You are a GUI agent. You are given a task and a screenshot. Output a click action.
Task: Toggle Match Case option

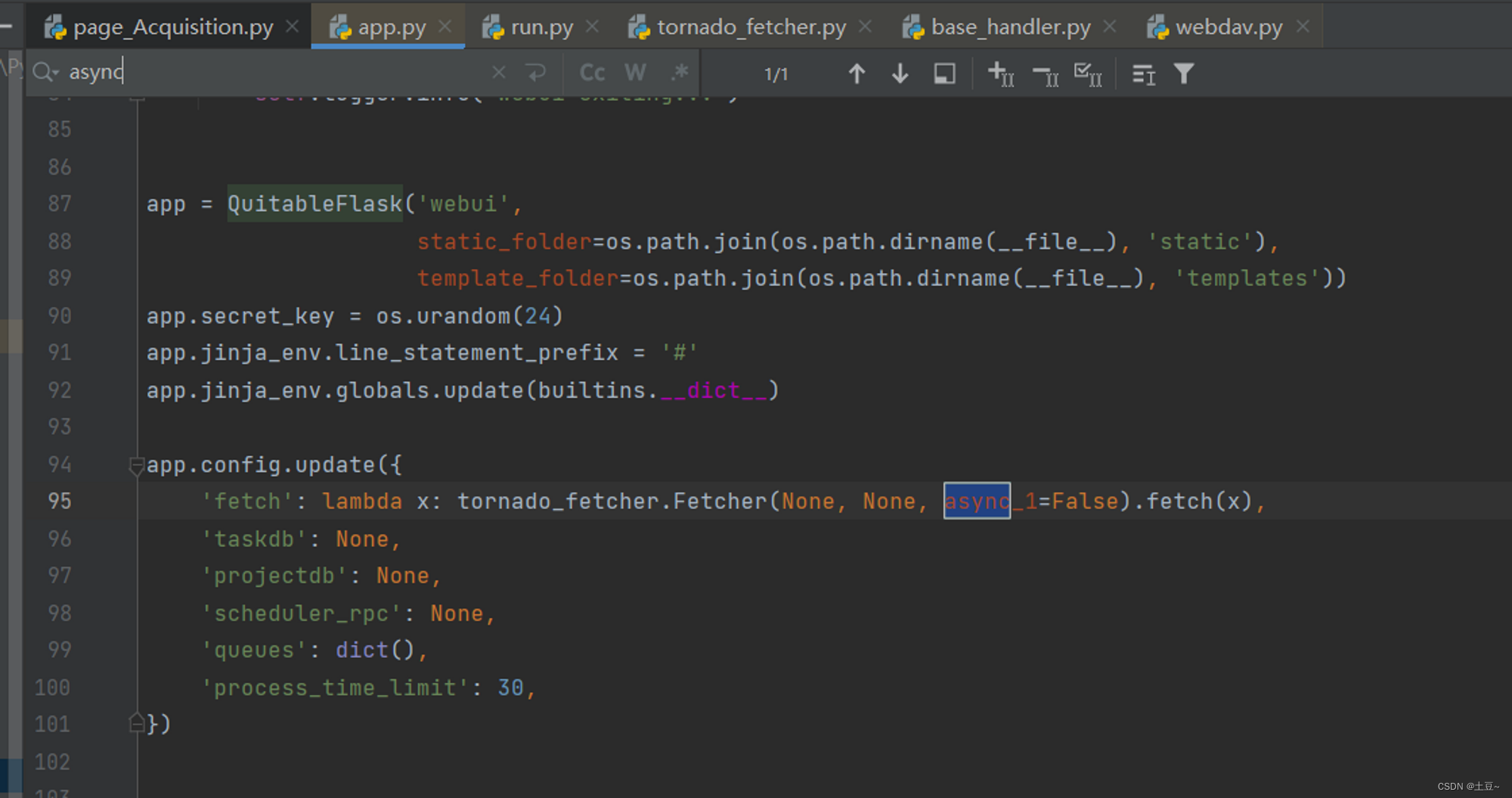click(592, 73)
